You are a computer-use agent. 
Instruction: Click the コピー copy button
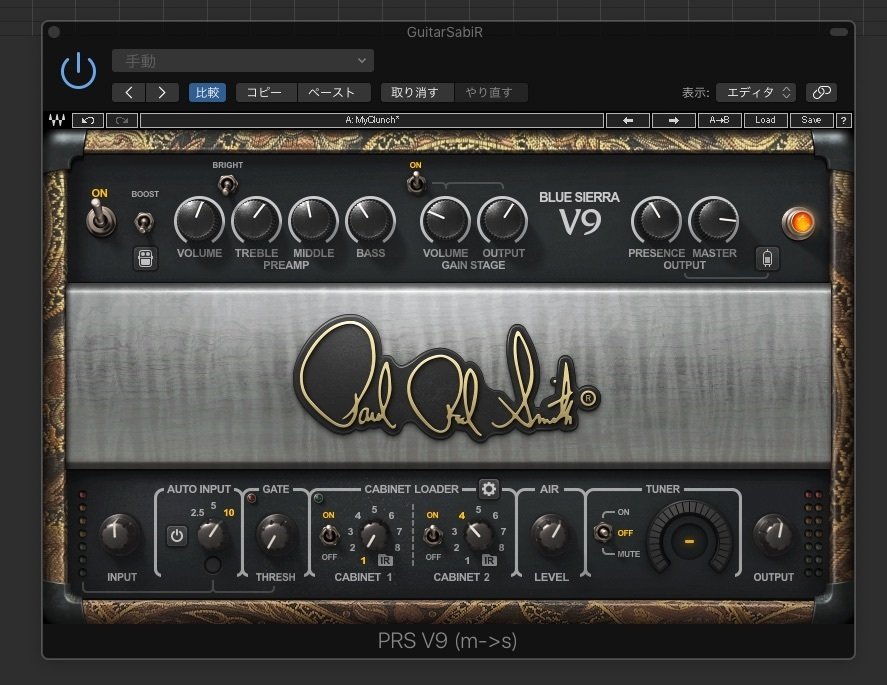(x=266, y=92)
